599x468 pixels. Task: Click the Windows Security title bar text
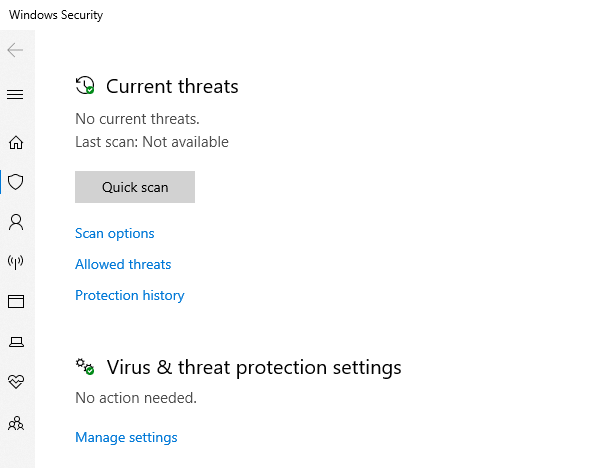(x=56, y=15)
